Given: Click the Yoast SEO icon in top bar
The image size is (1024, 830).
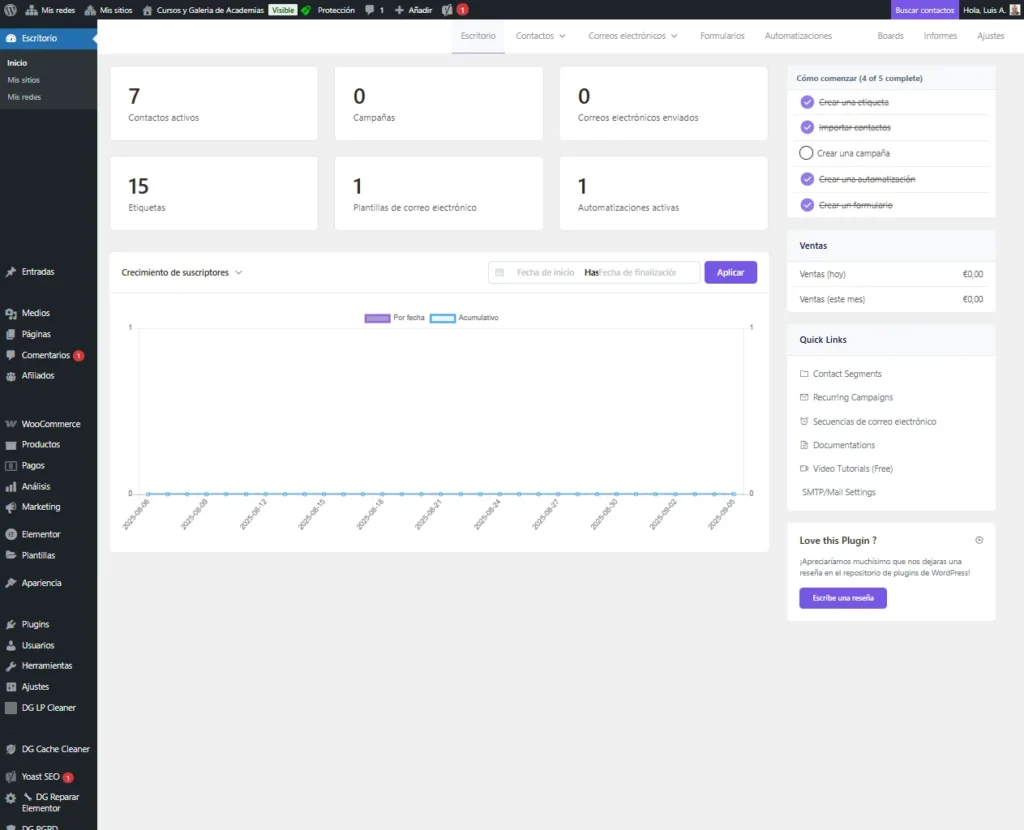Looking at the screenshot, I should coord(447,10).
